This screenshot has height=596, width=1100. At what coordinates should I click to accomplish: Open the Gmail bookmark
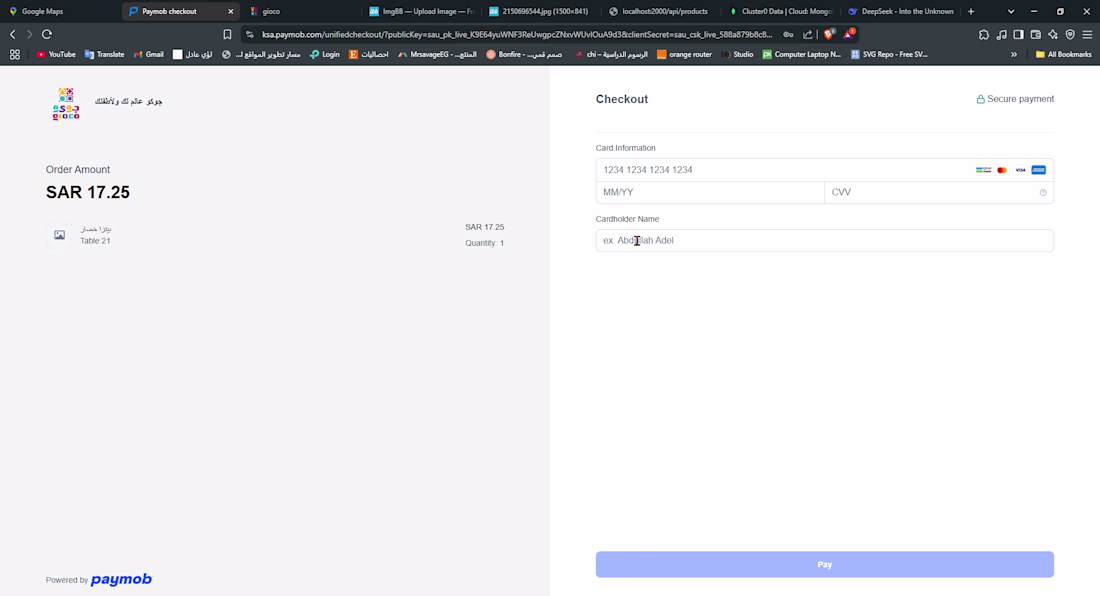(149, 54)
